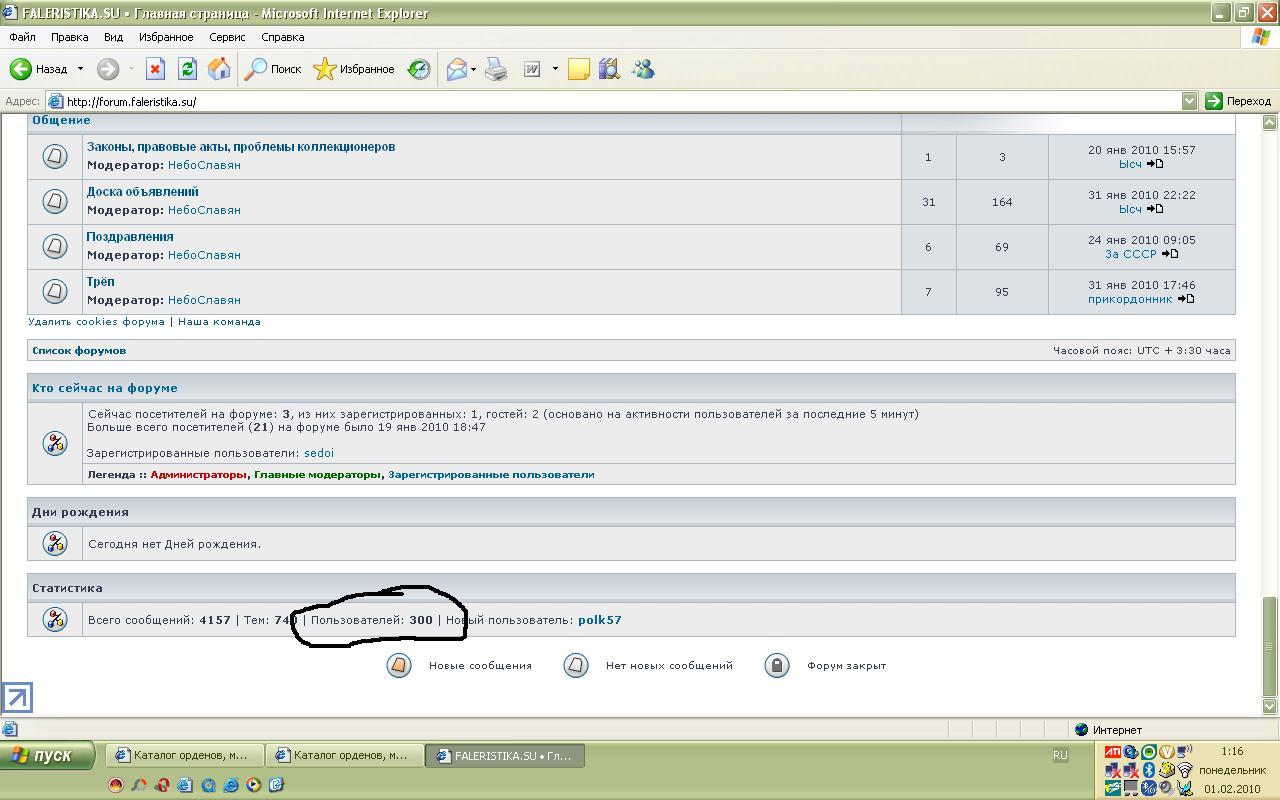Click the Stop loading icon in toolbar
This screenshot has height=800, width=1280.
155,69
